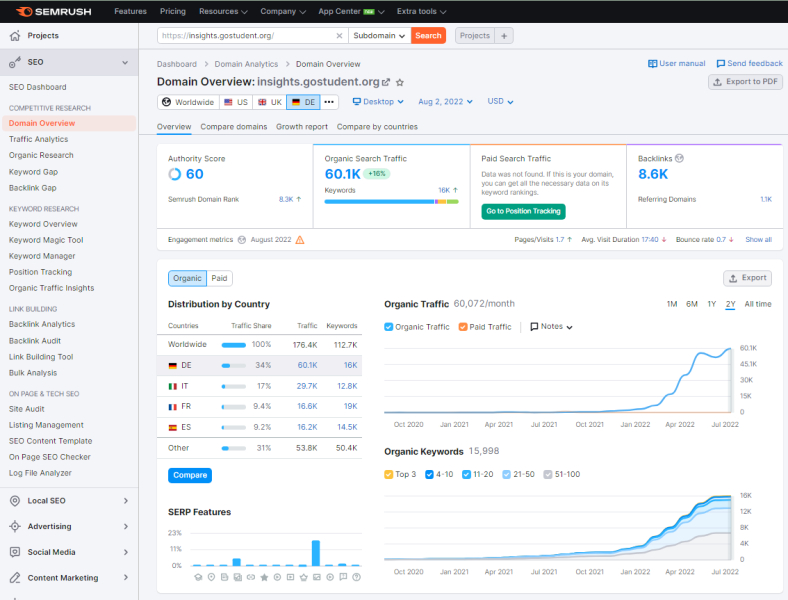Open external link icon beside domain name
The width and height of the screenshot is (788, 600).
[x=387, y=82]
